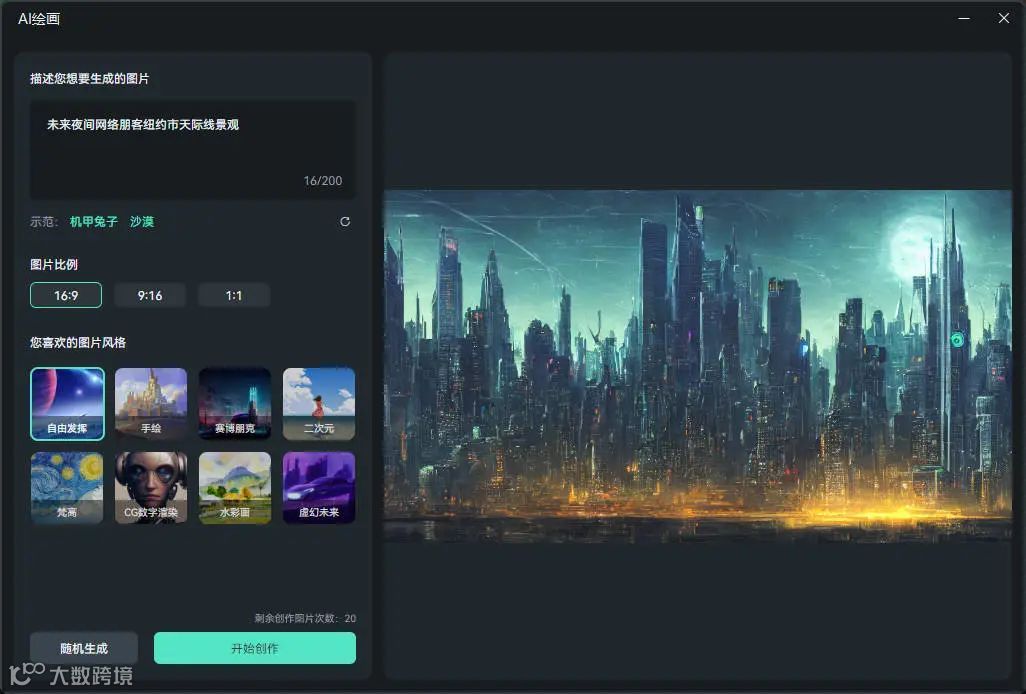
Task: Refresh the example prompt suggestions
Action: click(x=345, y=222)
